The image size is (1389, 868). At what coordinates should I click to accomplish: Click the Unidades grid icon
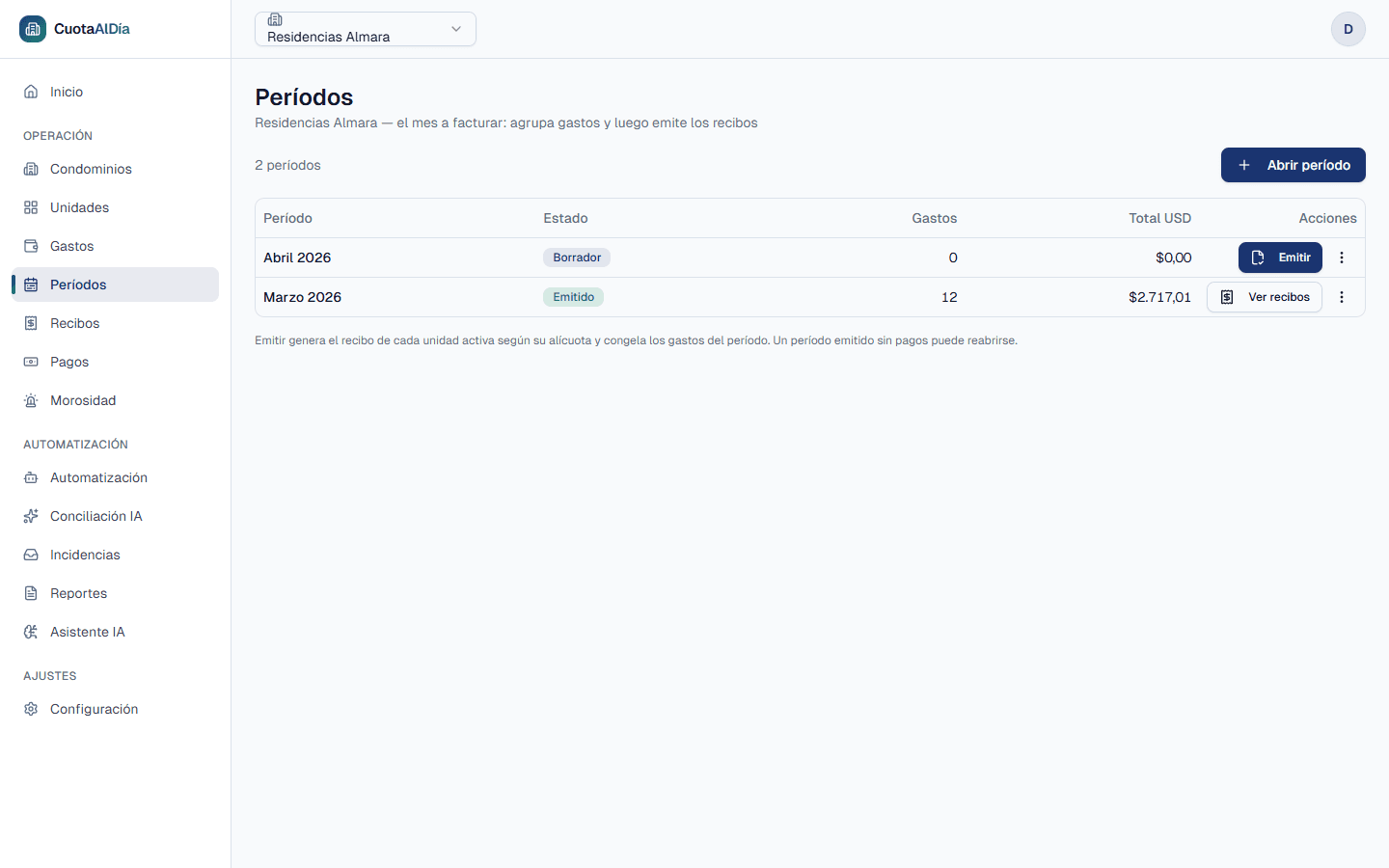coord(31,207)
